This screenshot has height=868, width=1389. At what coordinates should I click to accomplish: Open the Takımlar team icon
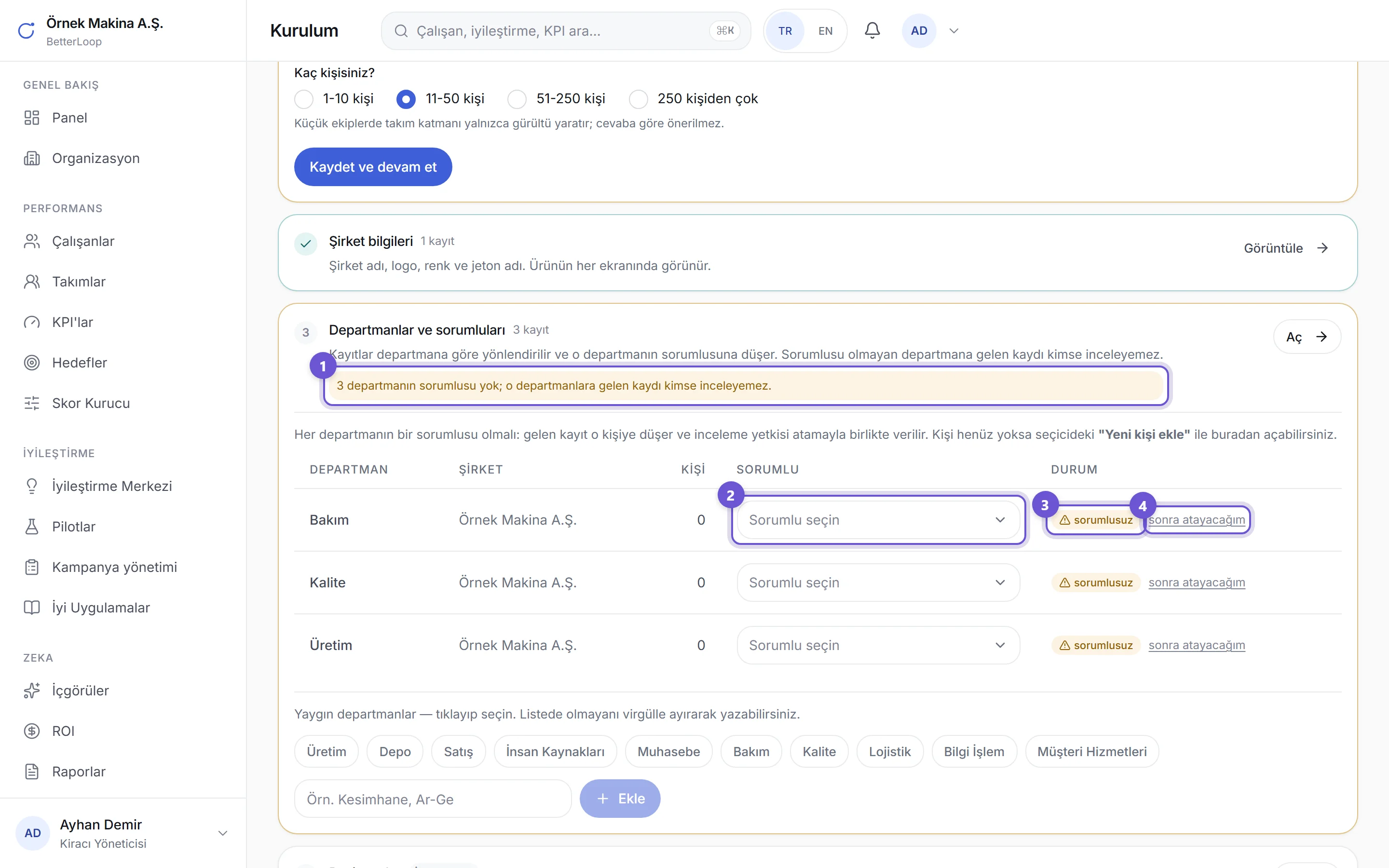pyautogui.click(x=31, y=281)
